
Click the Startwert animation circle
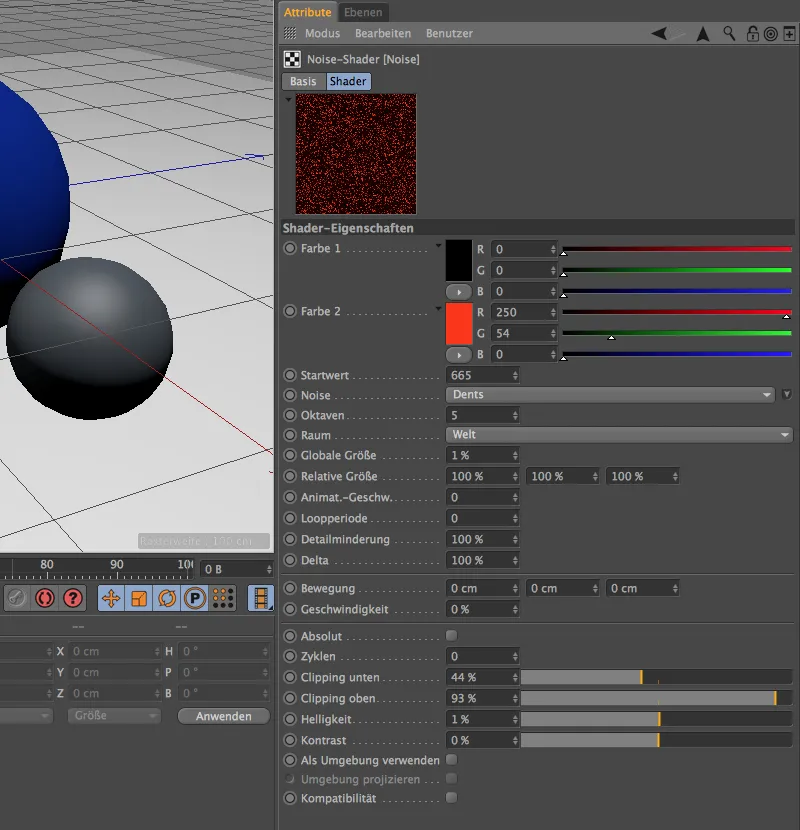point(290,375)
